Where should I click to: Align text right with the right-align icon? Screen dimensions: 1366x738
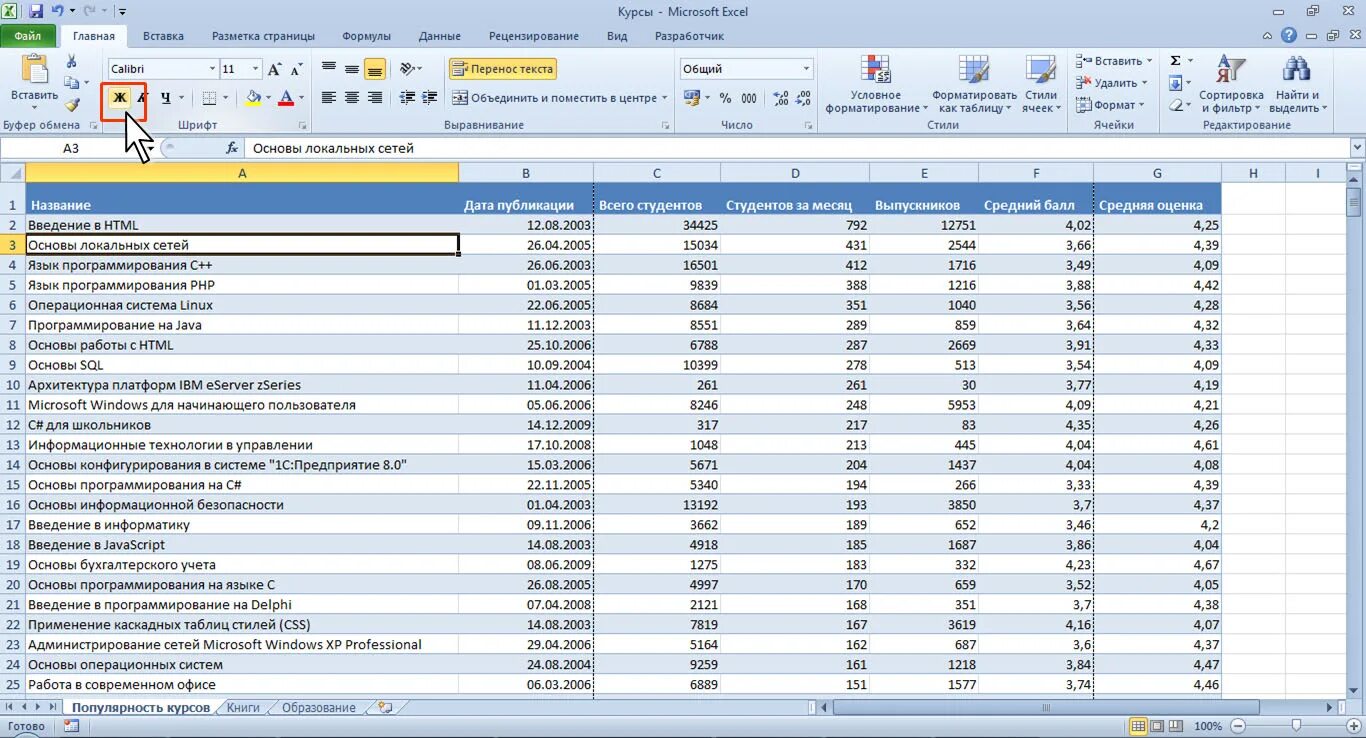point(375,98)
